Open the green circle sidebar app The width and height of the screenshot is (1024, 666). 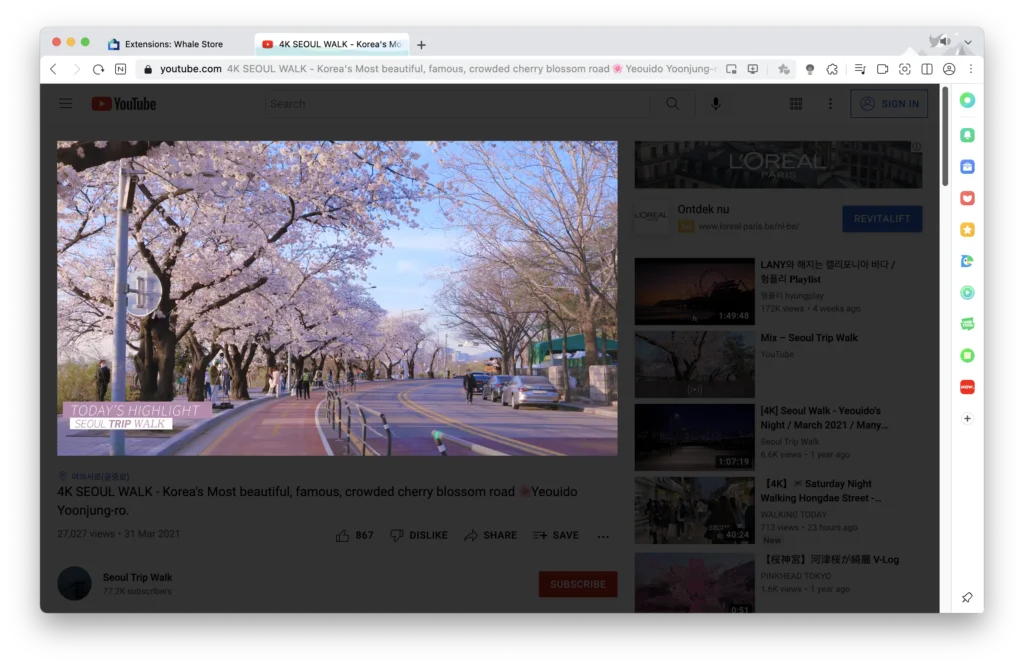(x=967, y=100)
